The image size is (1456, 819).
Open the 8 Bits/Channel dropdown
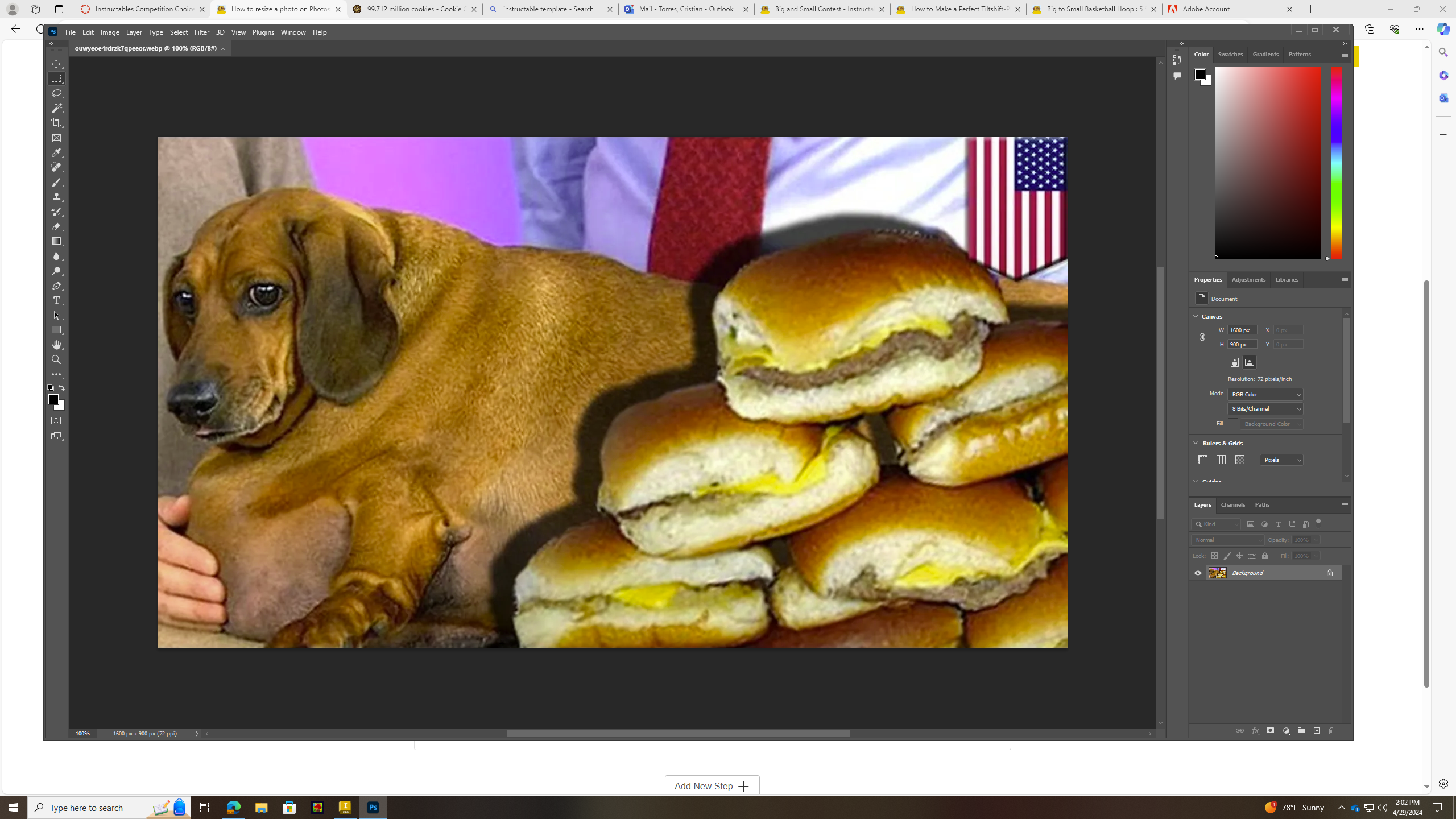1265,408
